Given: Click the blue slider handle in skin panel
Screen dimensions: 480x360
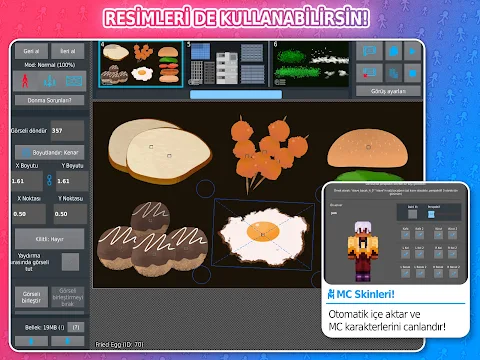Looking at the screenshot, I should pos(431,214).
